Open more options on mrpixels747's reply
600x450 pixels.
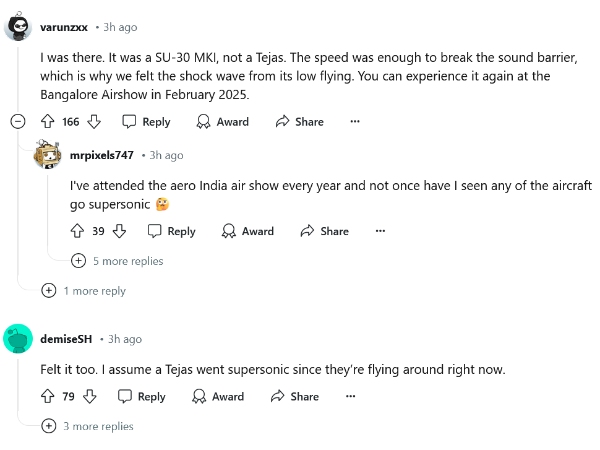click(x=380, y=231)
